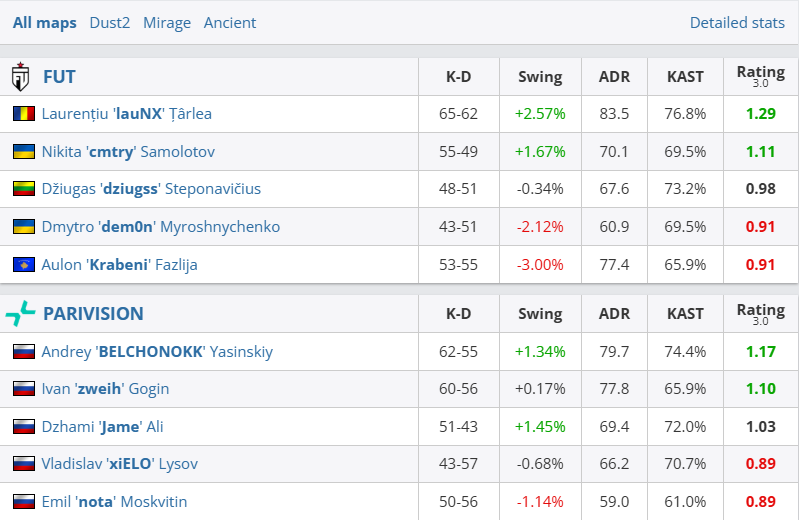Screen dimensions: 799x520
Task: Click the PARIVISION team logo icon
Action: point(20,314)
